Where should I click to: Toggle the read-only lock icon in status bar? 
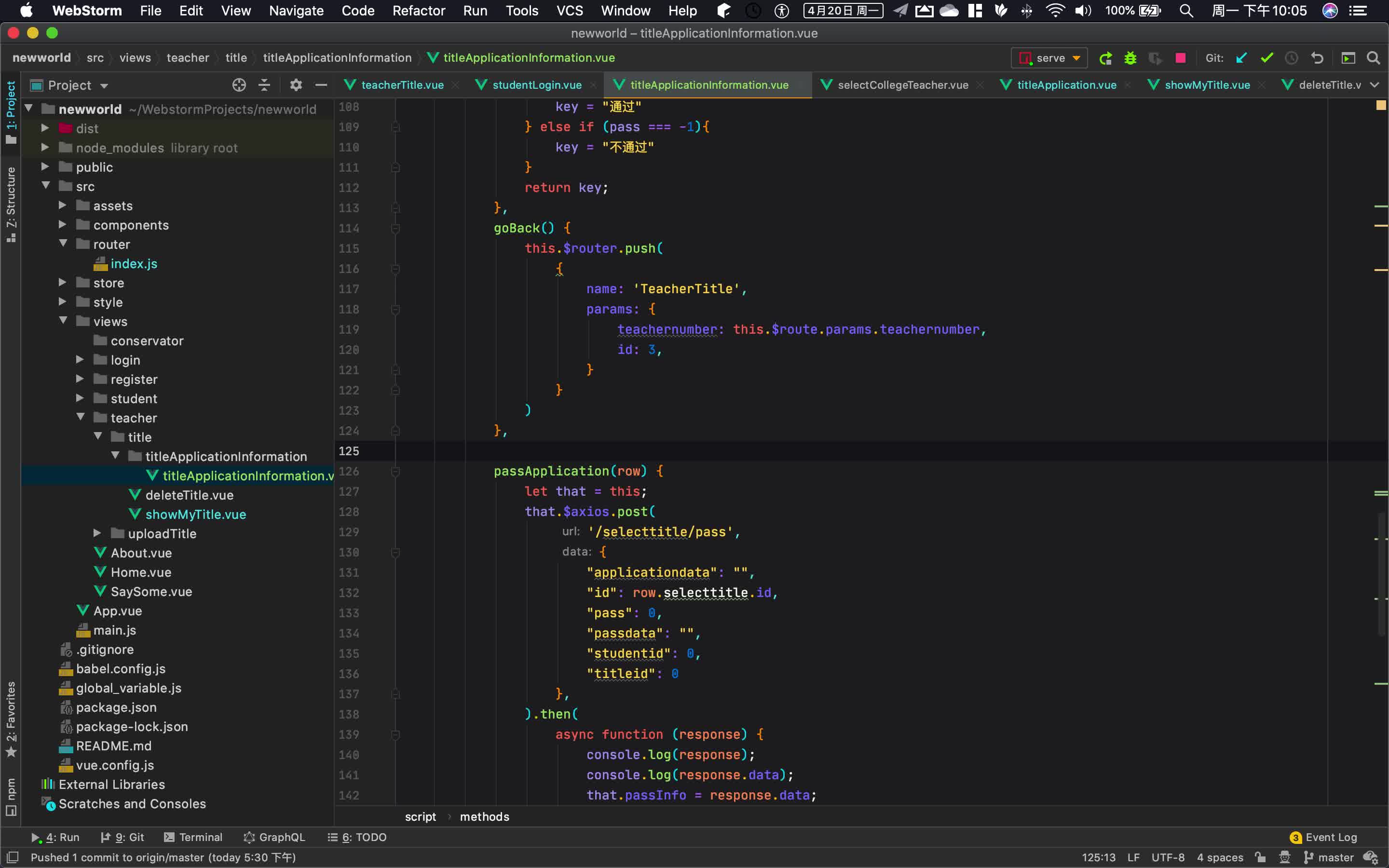[1260, 857]
